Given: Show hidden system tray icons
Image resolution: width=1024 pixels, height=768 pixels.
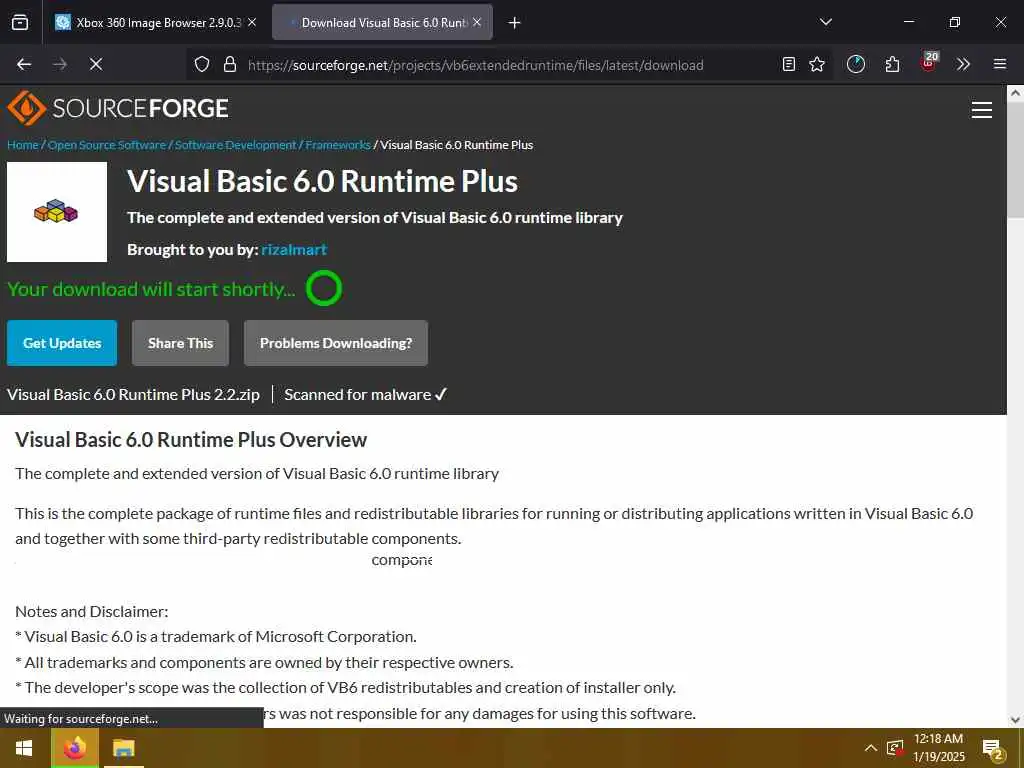Looking at the screenshot, I should tap(871, 748).
